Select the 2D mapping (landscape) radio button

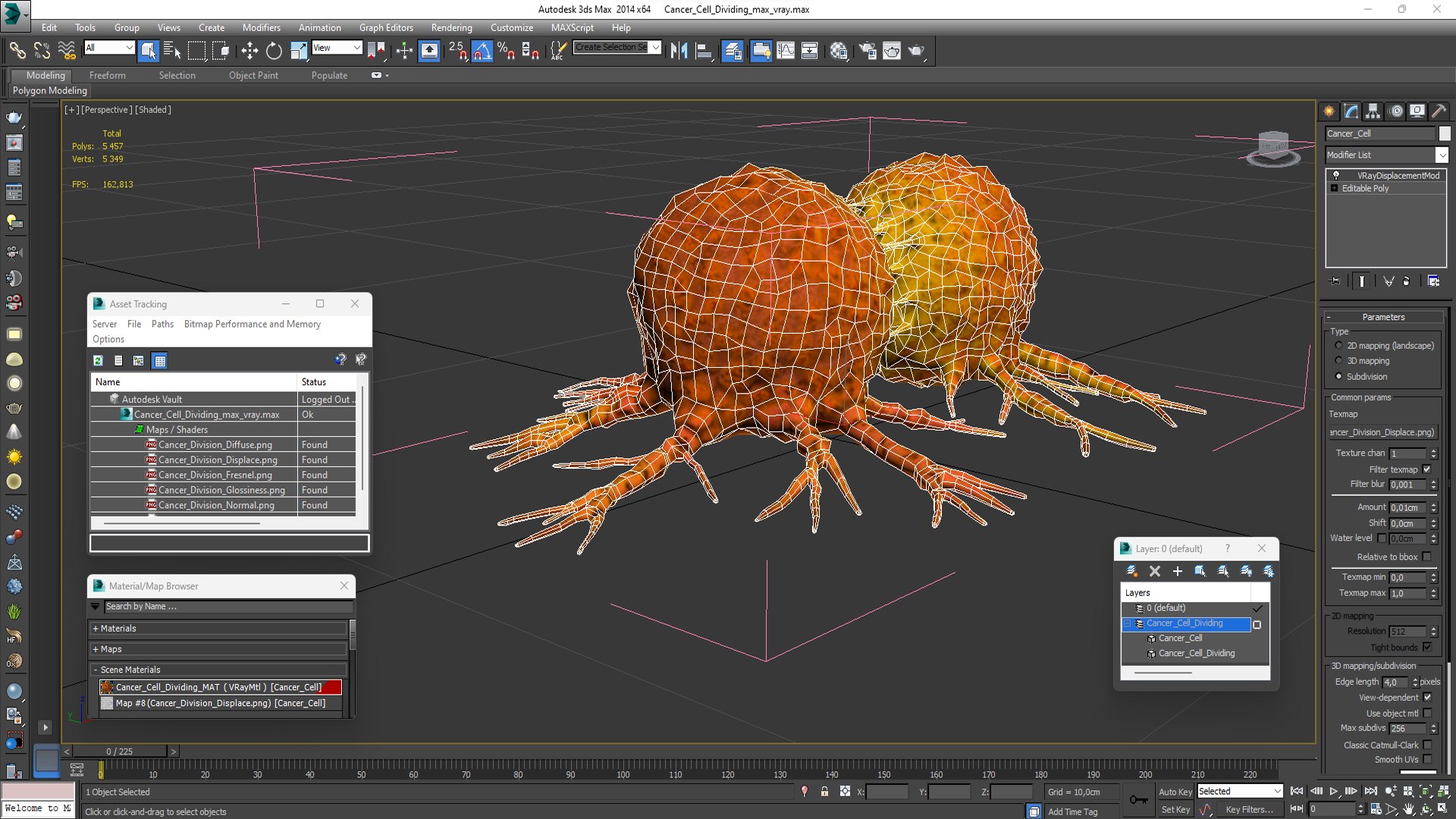[1338, 346]
